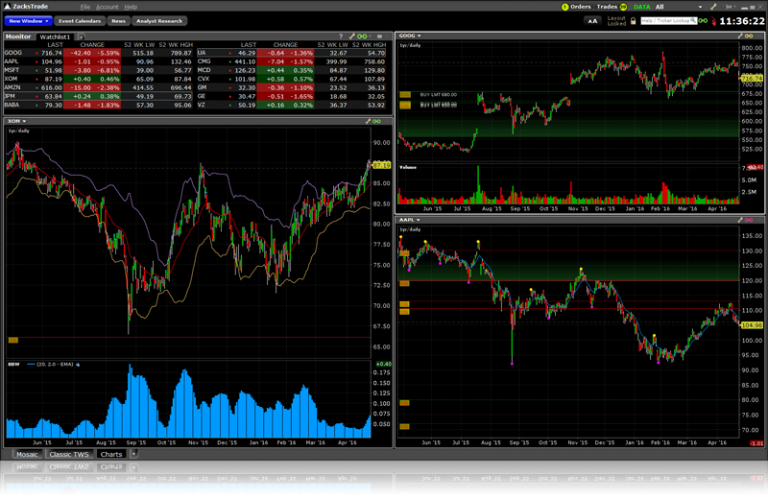The width and height of the screenshot is (768, 500).
Task: Select the Watchlist1 tab
Action: 55,37
